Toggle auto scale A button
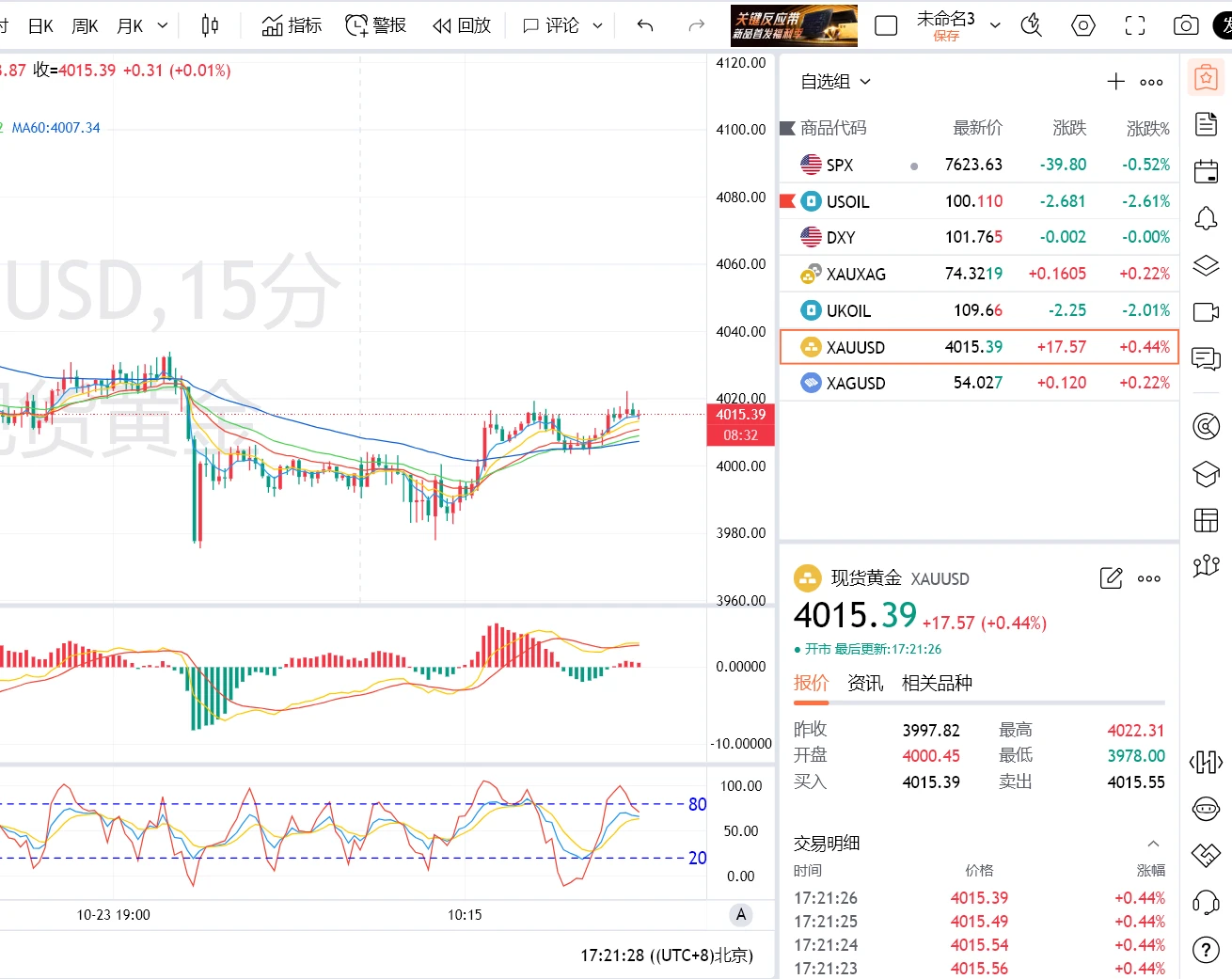 pyautogui.click(x=741, y=914)
